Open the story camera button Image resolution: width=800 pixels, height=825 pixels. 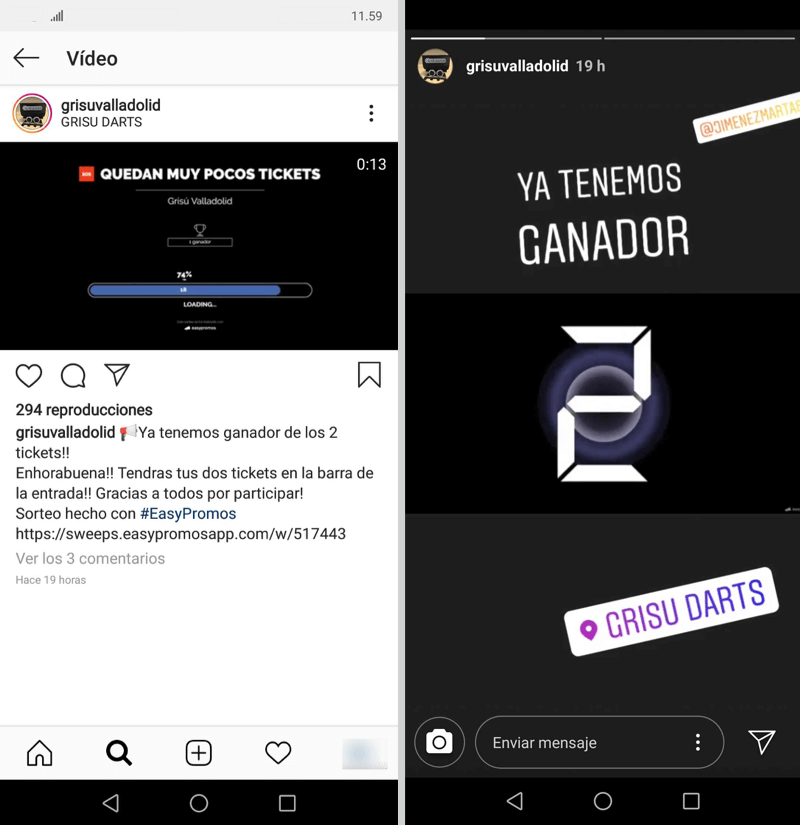coord(439,742)
